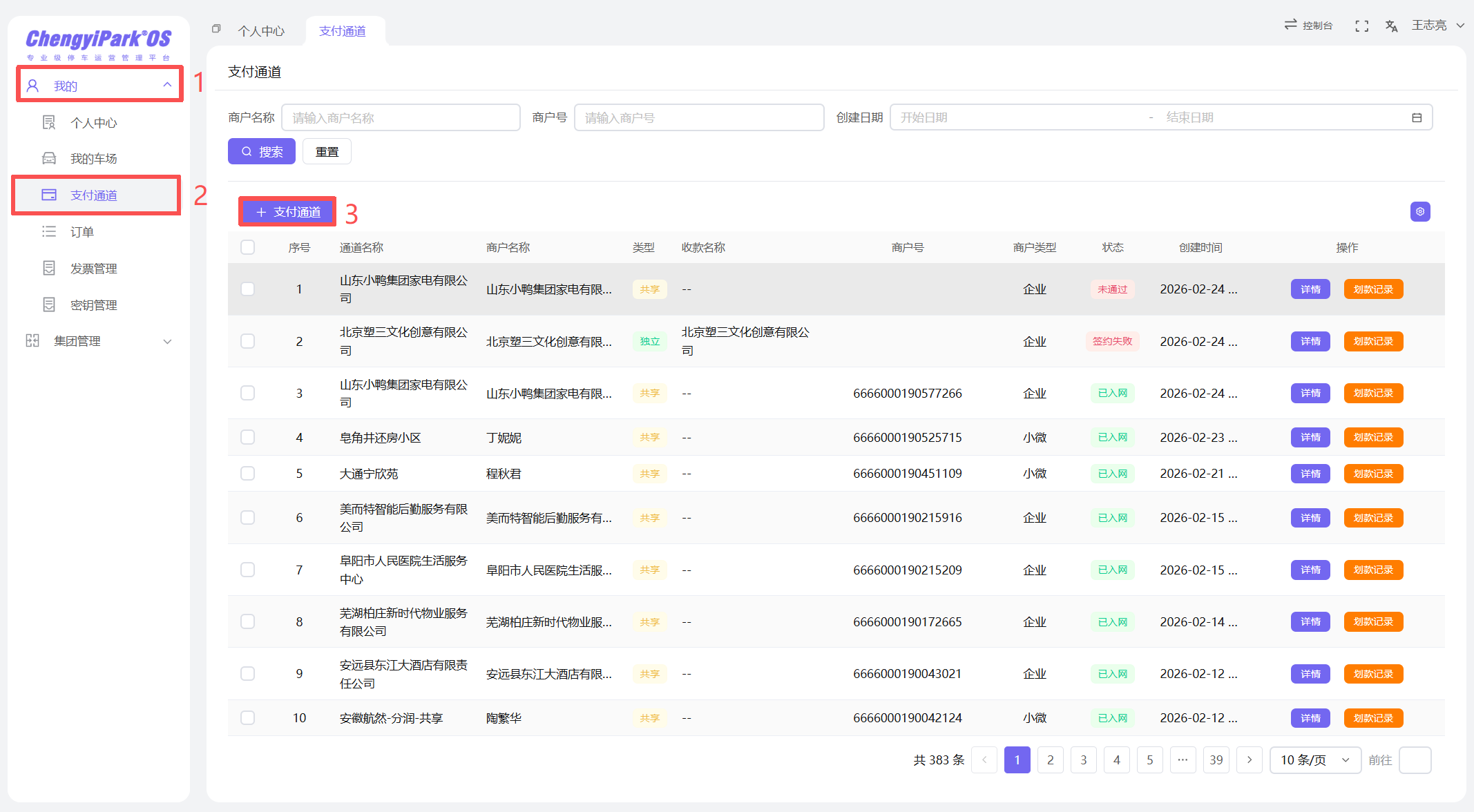Select row 10 安徽航然 checkbox
This screenshot has height=812, width=1474.
247,717
